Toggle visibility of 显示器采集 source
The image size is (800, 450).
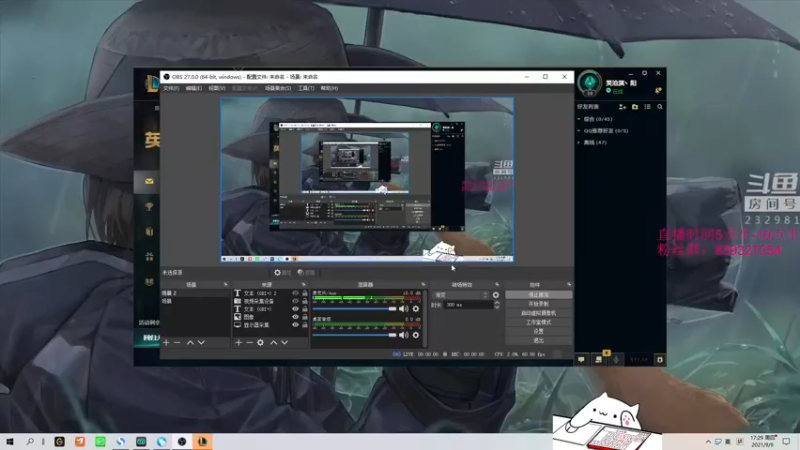click(x=295, y=324)
